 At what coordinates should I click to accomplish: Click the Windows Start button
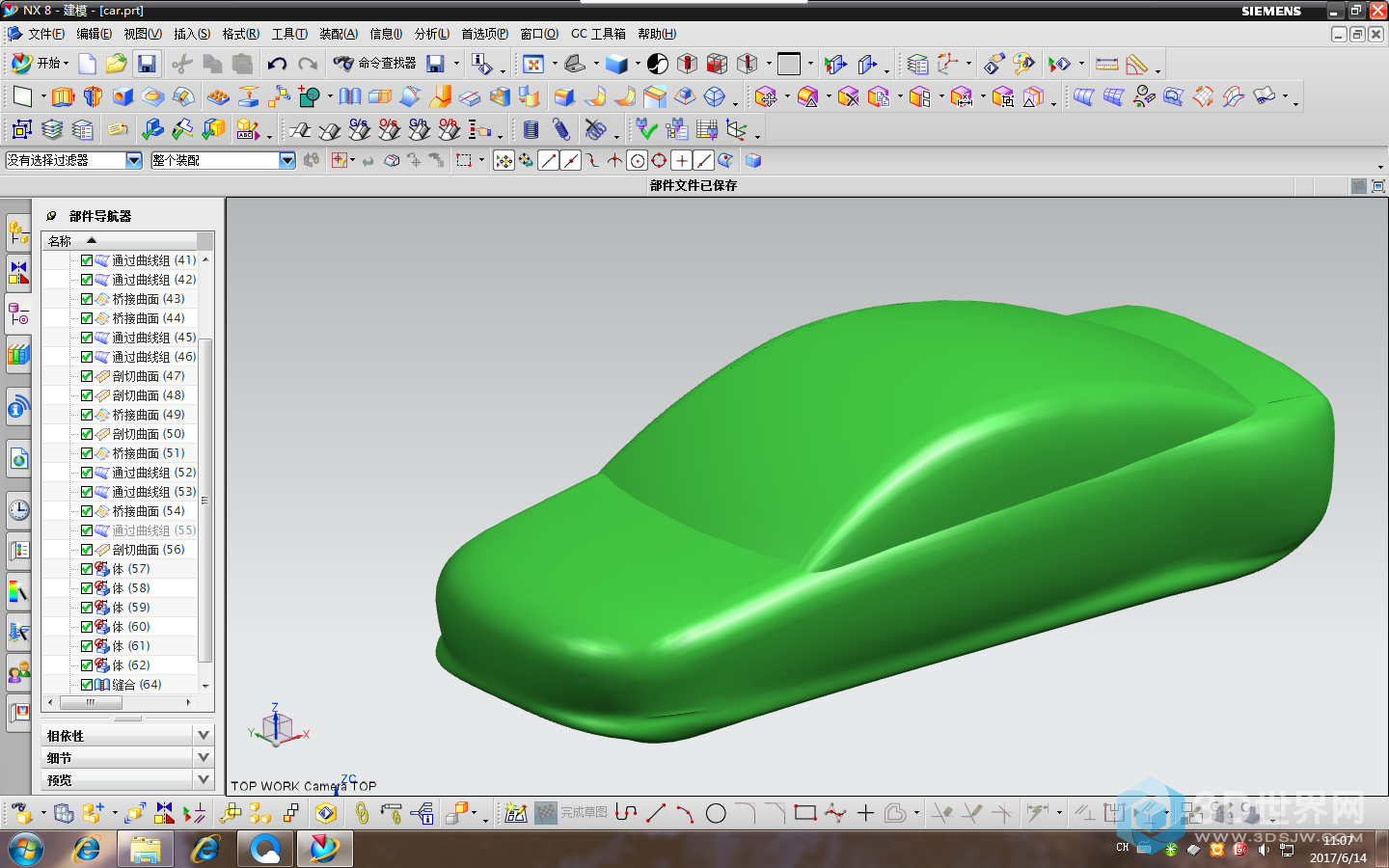coord(26,850)
